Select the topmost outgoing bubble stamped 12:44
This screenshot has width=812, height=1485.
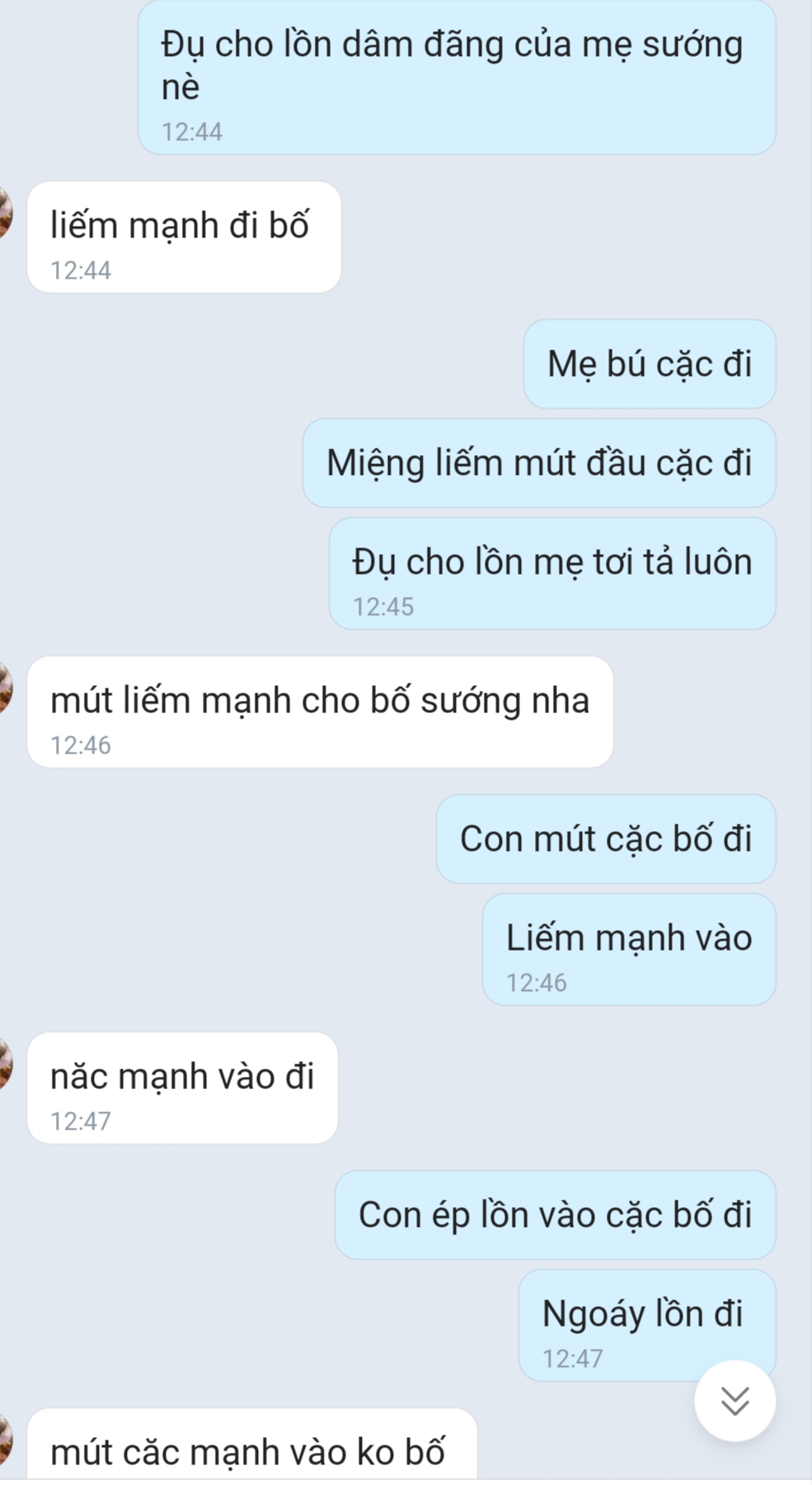pos(457,78)
